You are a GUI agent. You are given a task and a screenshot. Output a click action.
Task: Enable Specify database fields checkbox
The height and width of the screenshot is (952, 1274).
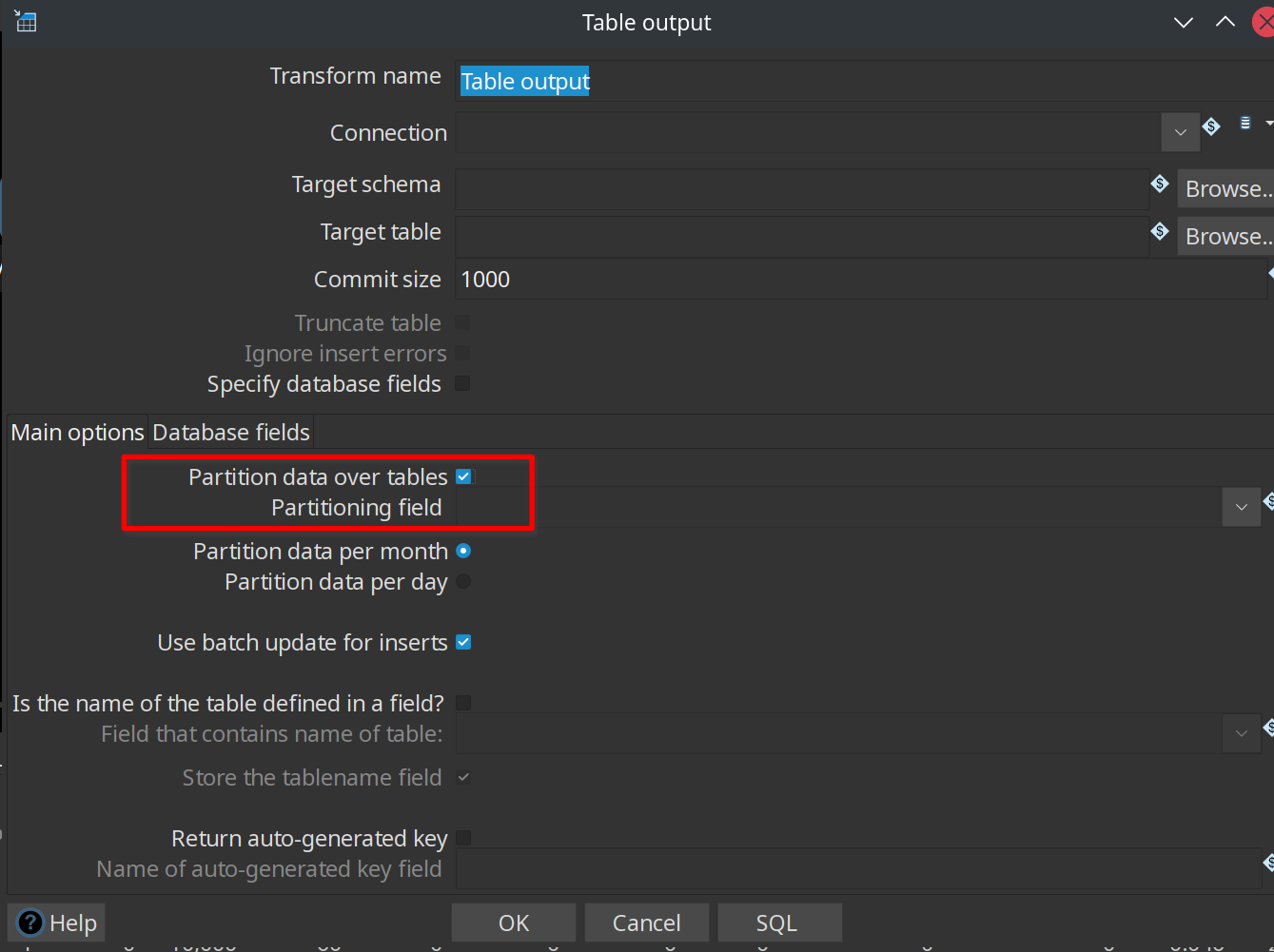coord(463,383)
